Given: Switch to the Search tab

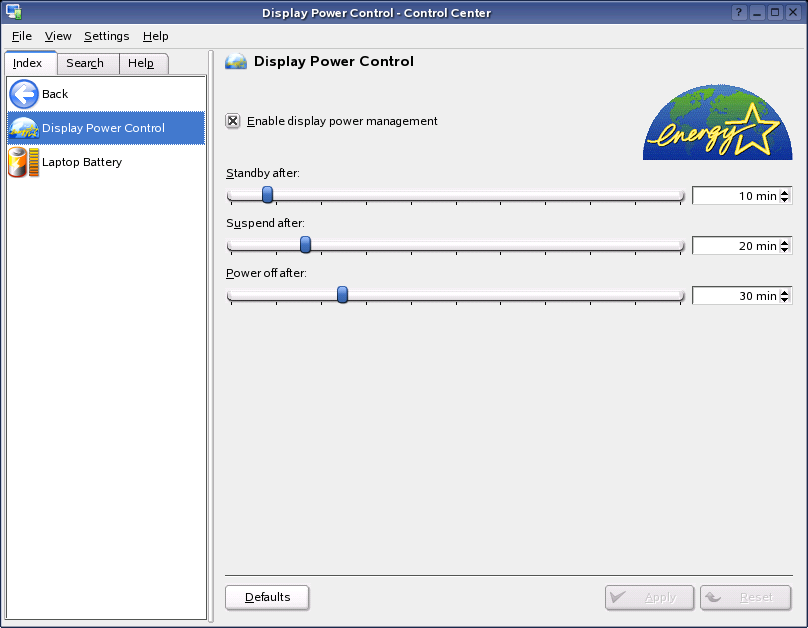Looking at the screenshot, I should point(88,63).
